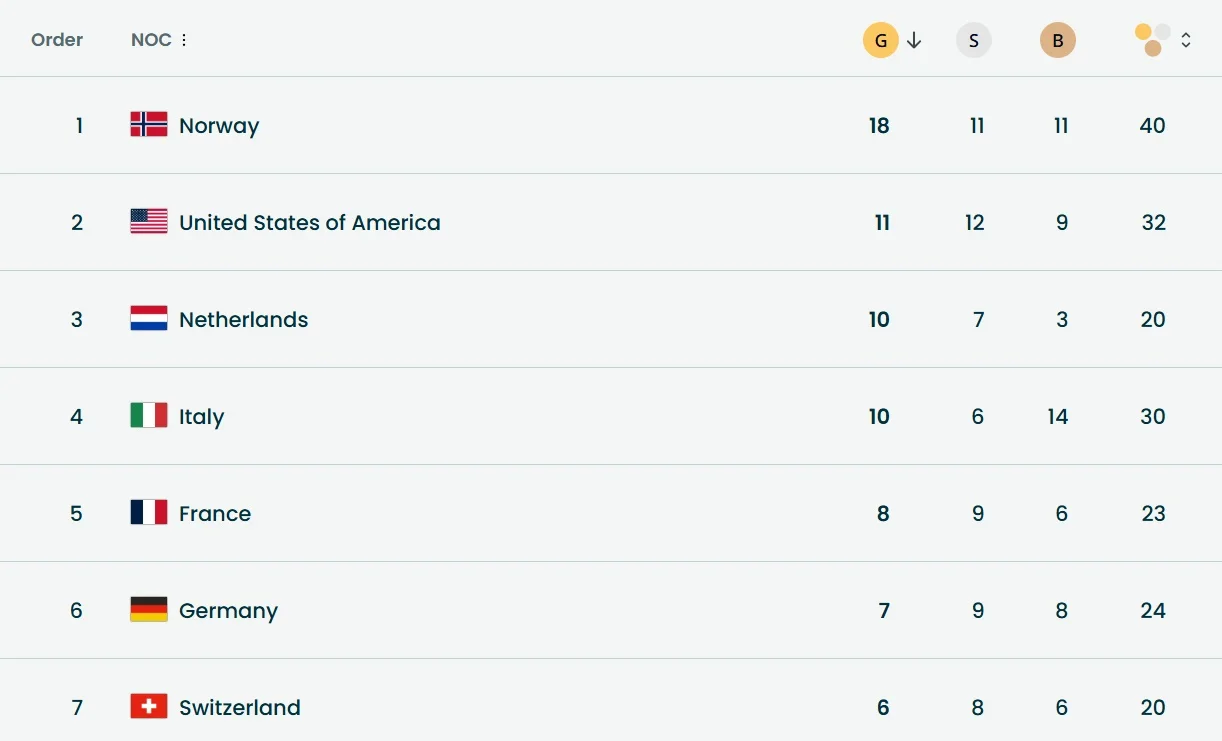This screenshot has width=1222, height=741.
Task: Click the NOC column header label
Action: tap(151, 40)
